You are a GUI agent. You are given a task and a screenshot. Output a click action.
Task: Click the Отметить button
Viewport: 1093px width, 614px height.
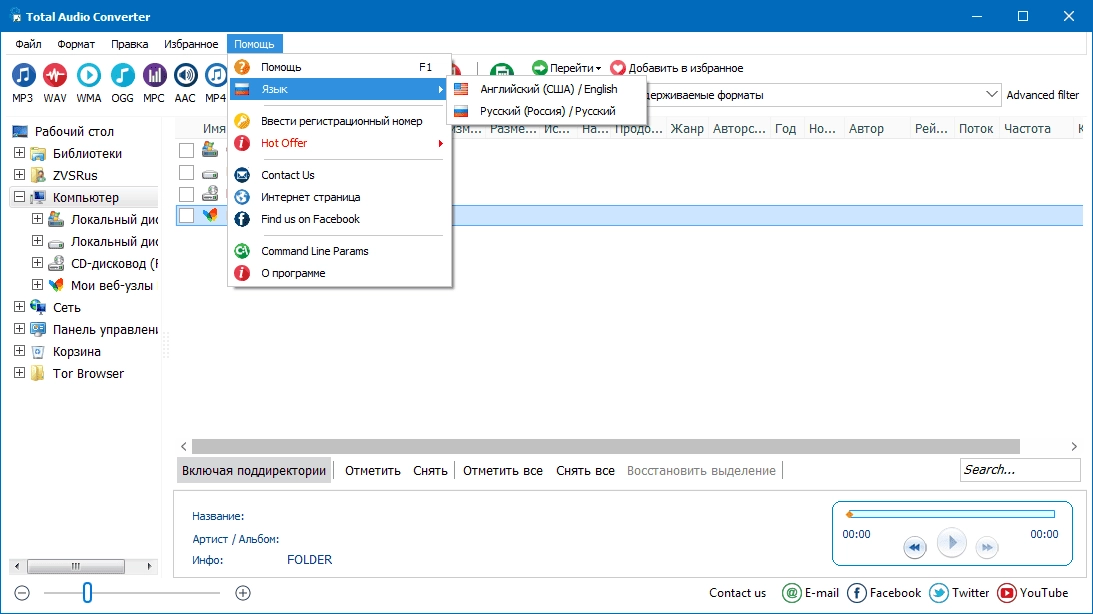[373, 470]
